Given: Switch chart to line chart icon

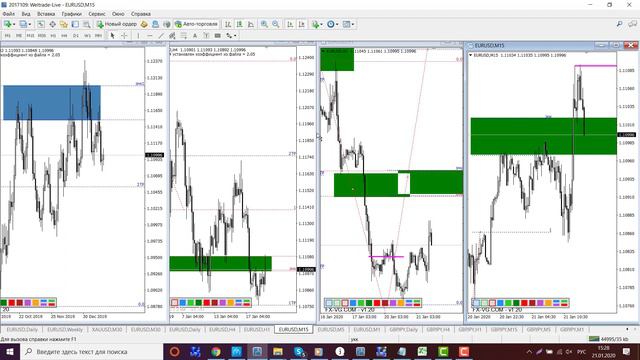Looking at the screenshot, I should (251, 24).
